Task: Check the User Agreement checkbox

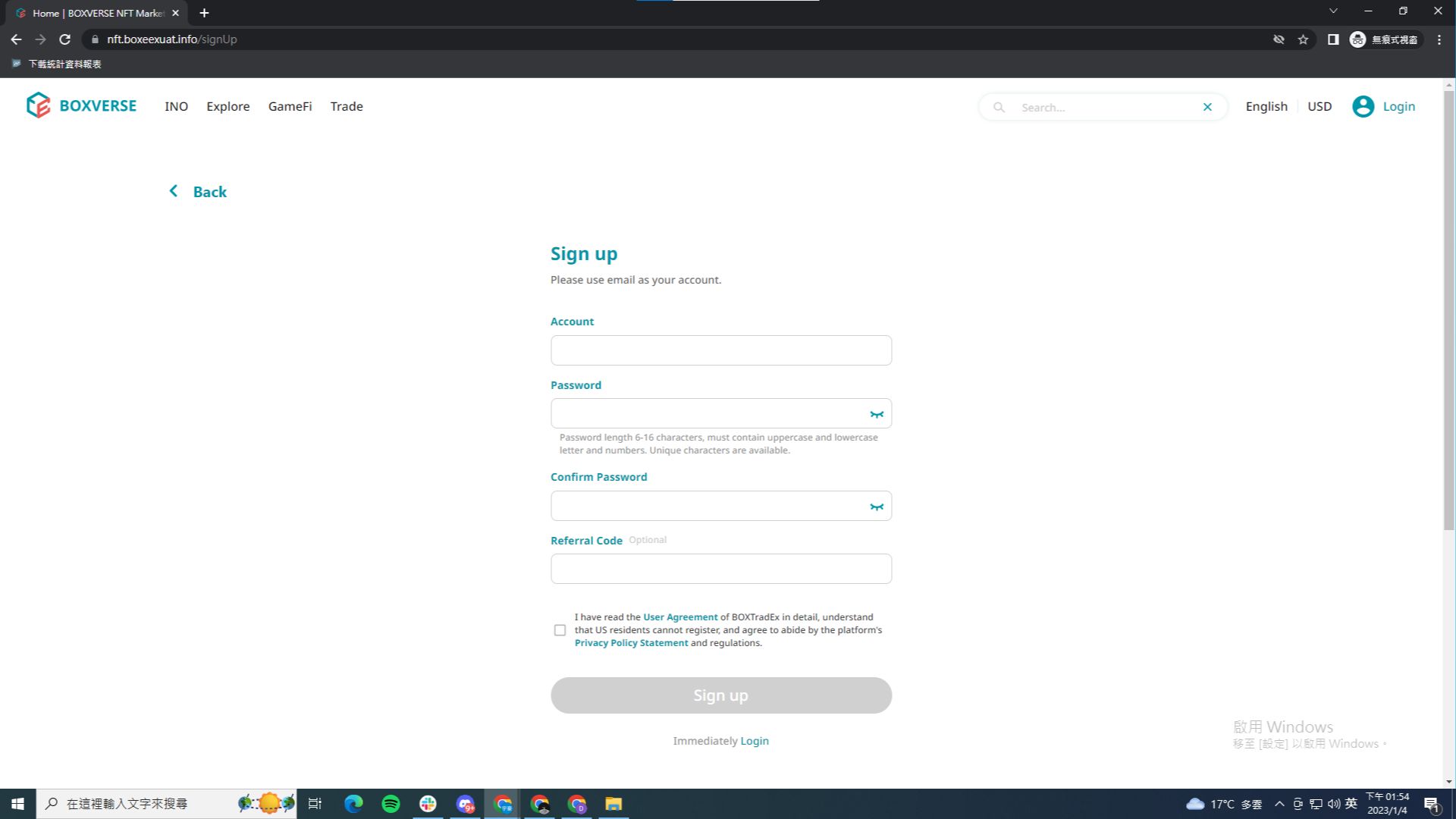Action: (x=560, y=630)
